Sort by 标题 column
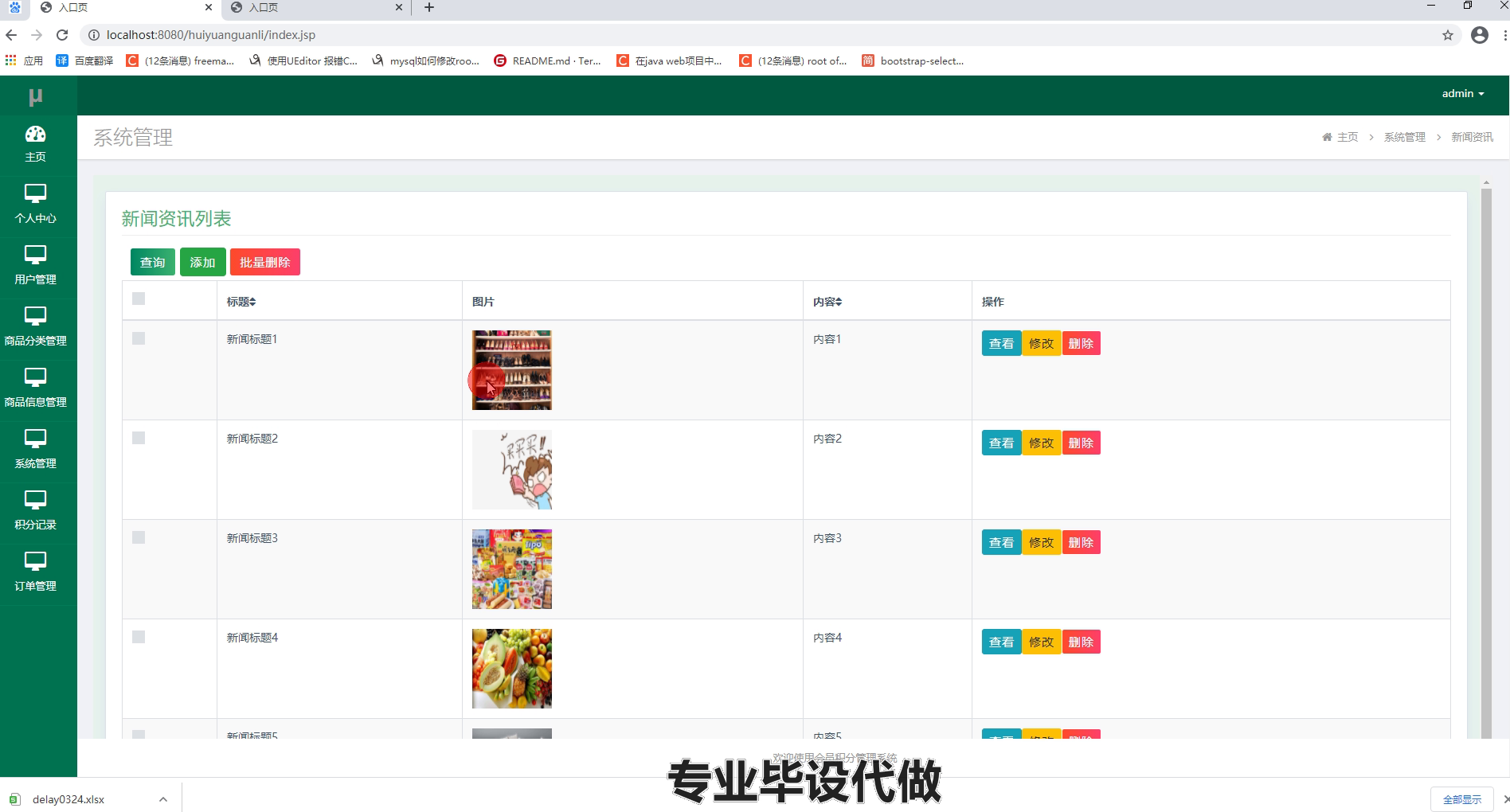1510x812 pixels. [241, 302]
